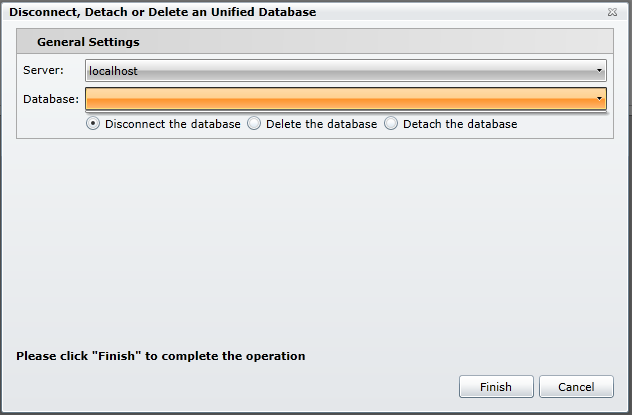
Task: Click the Server: field label
Action: pyautogui.click(x=43, y=71)
